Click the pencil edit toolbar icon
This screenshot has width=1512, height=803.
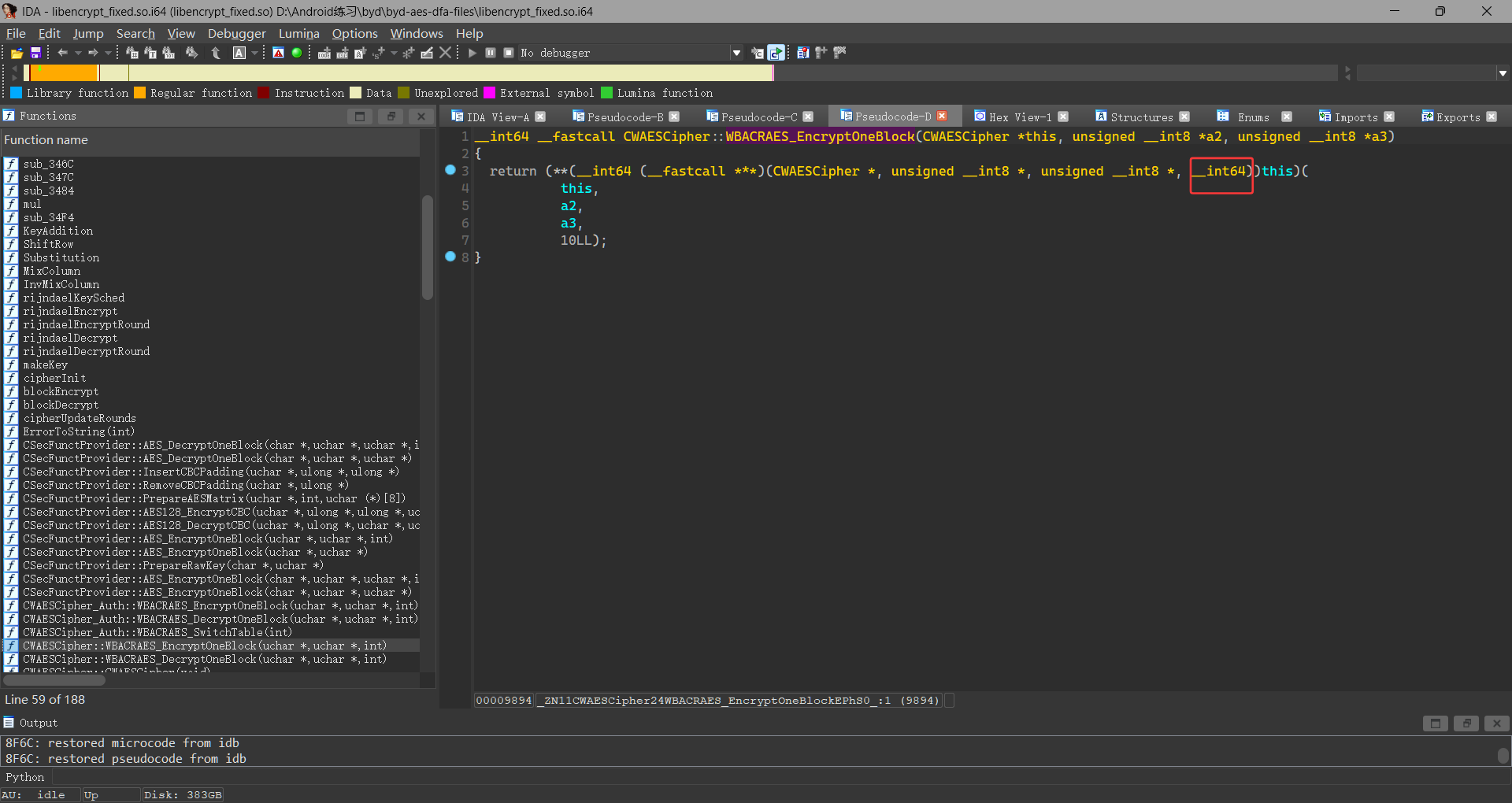(427, 53)
